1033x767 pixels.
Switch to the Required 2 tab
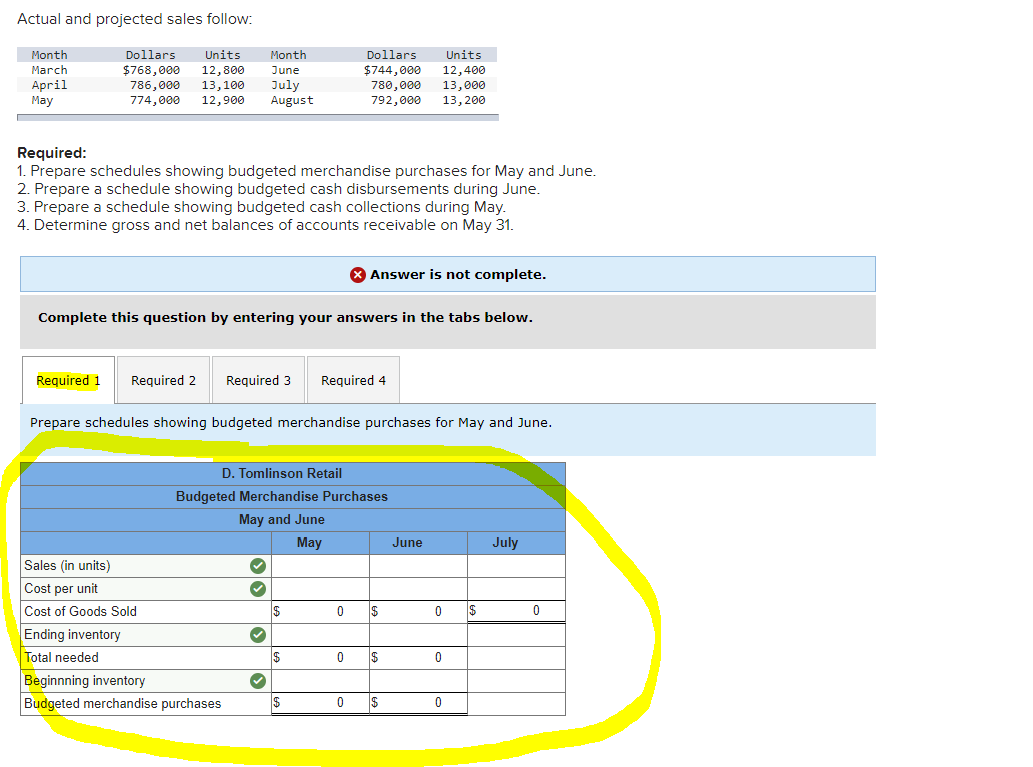click(x=163, y=380)
